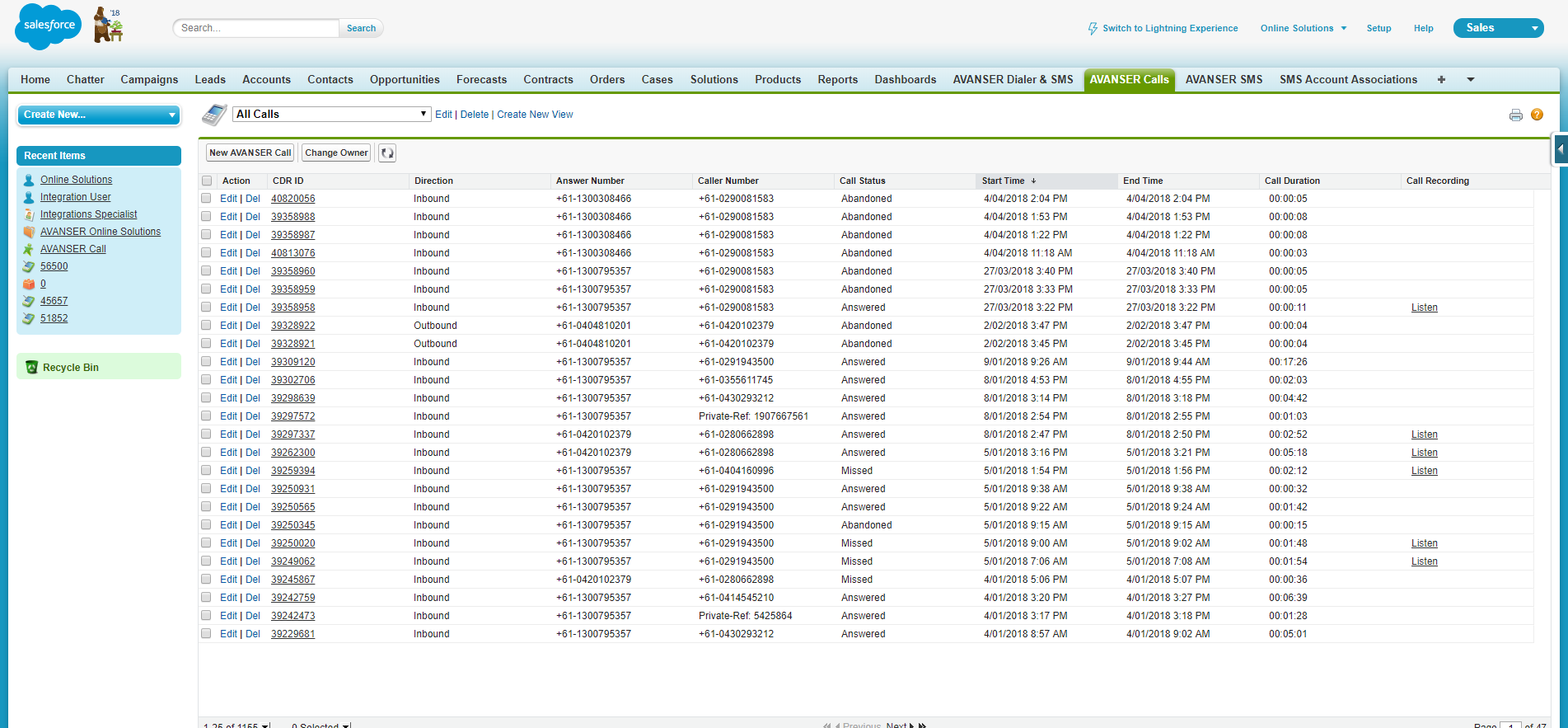
Task: Select the checkbox for call 39250020
Action: [206, 543]
